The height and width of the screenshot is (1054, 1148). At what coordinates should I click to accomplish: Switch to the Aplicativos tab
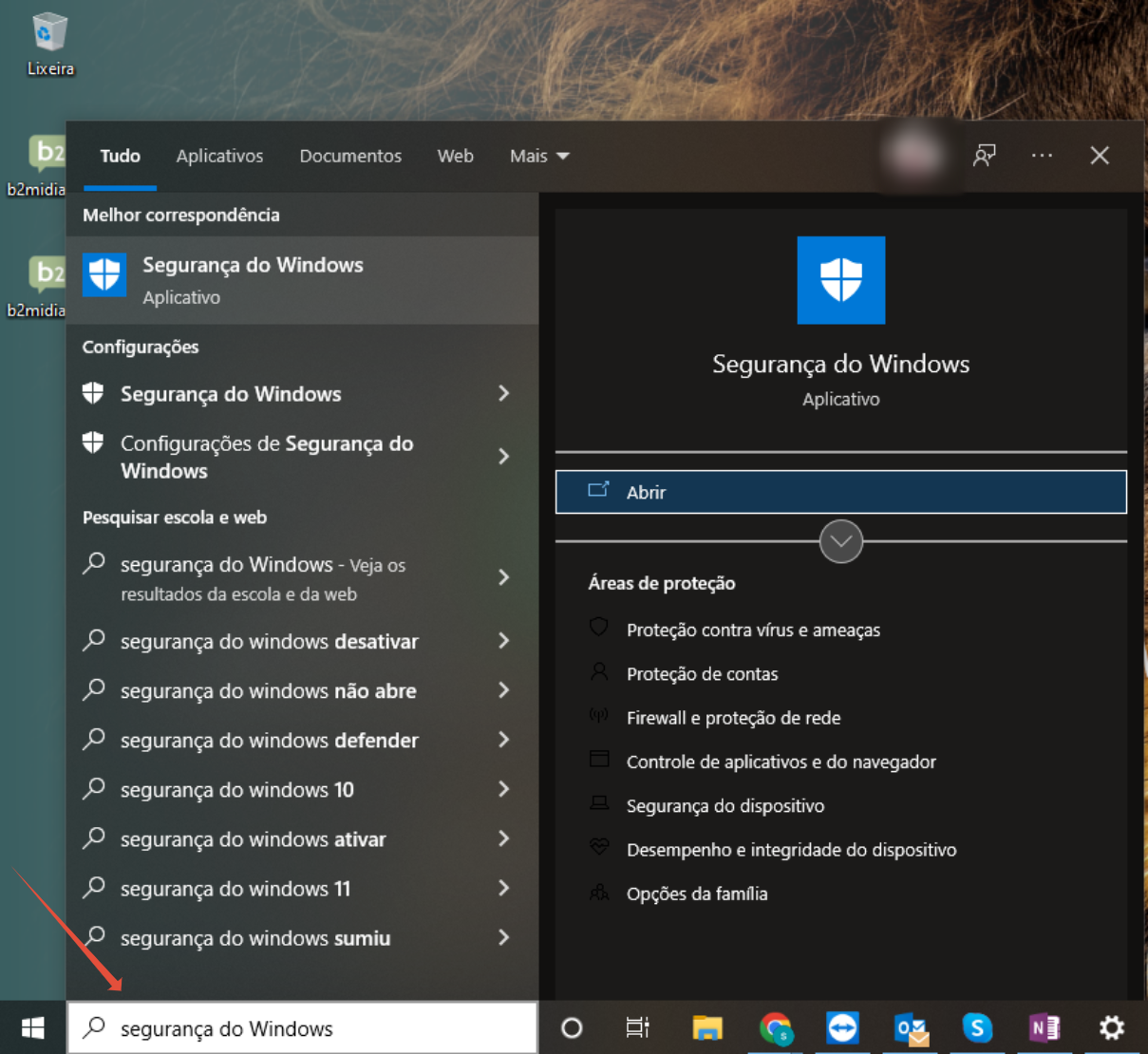pyautogui.click(x=219, y=156)
